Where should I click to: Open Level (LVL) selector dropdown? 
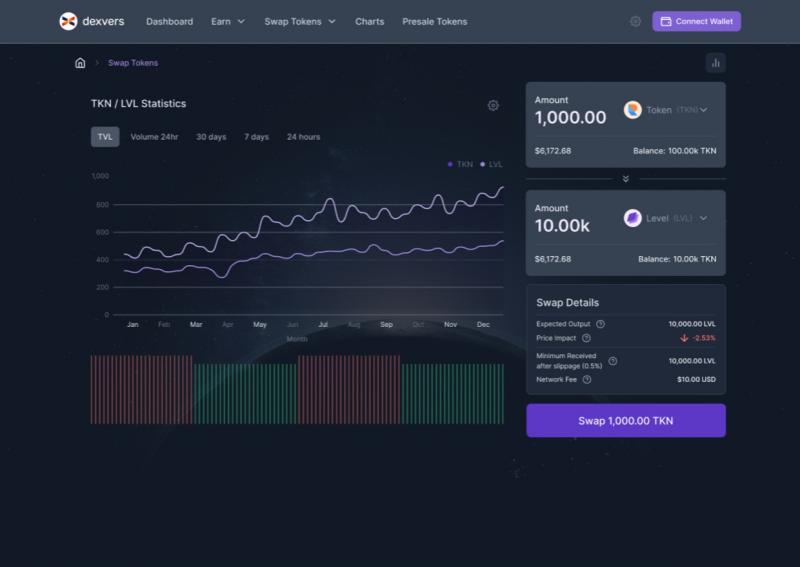click(x=666, y=218)
